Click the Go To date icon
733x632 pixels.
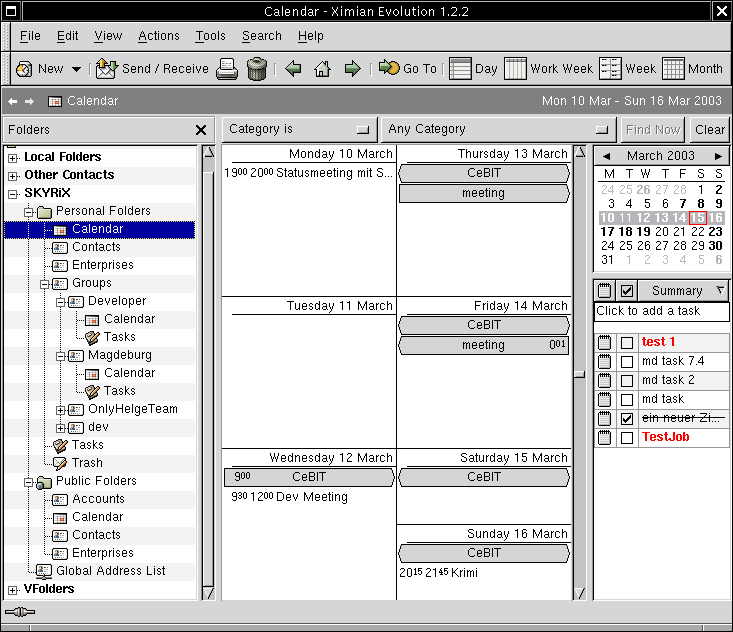tap(389, 68)
